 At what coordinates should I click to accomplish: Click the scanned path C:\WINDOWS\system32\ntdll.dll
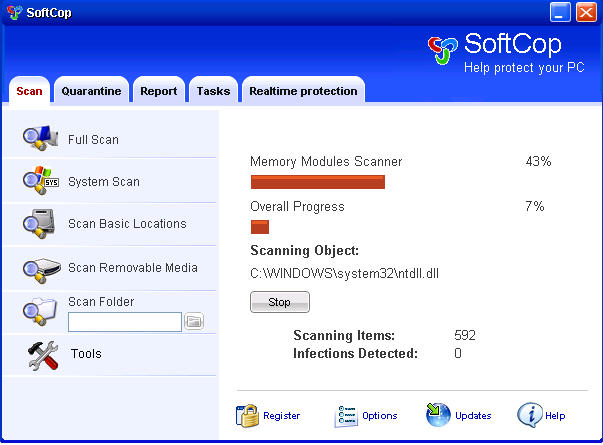point(345,273)
